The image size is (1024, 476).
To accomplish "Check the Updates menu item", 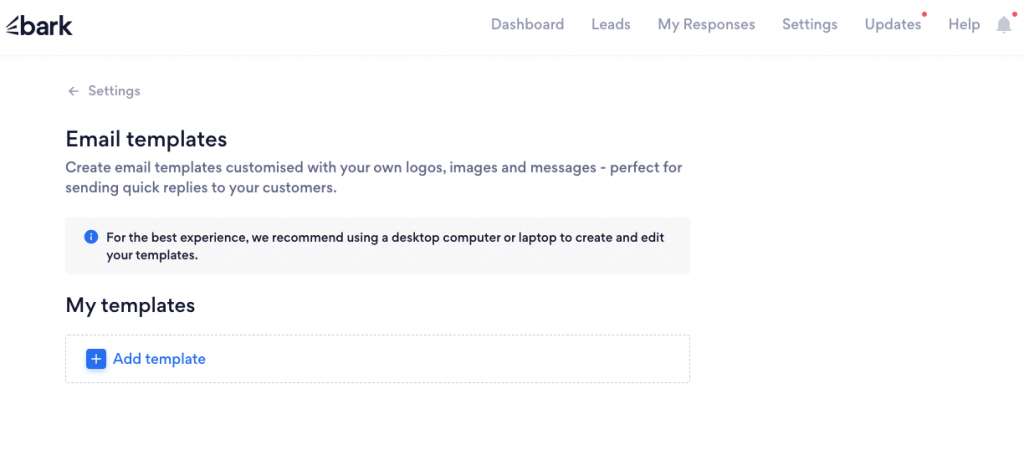I will pyautogui.click(x=892, y=25).
